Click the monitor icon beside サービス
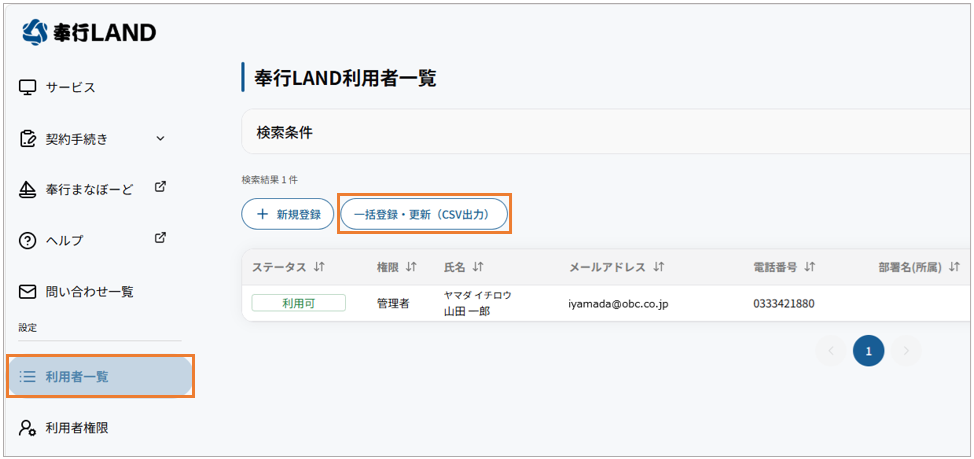 (x=27, y=88)
